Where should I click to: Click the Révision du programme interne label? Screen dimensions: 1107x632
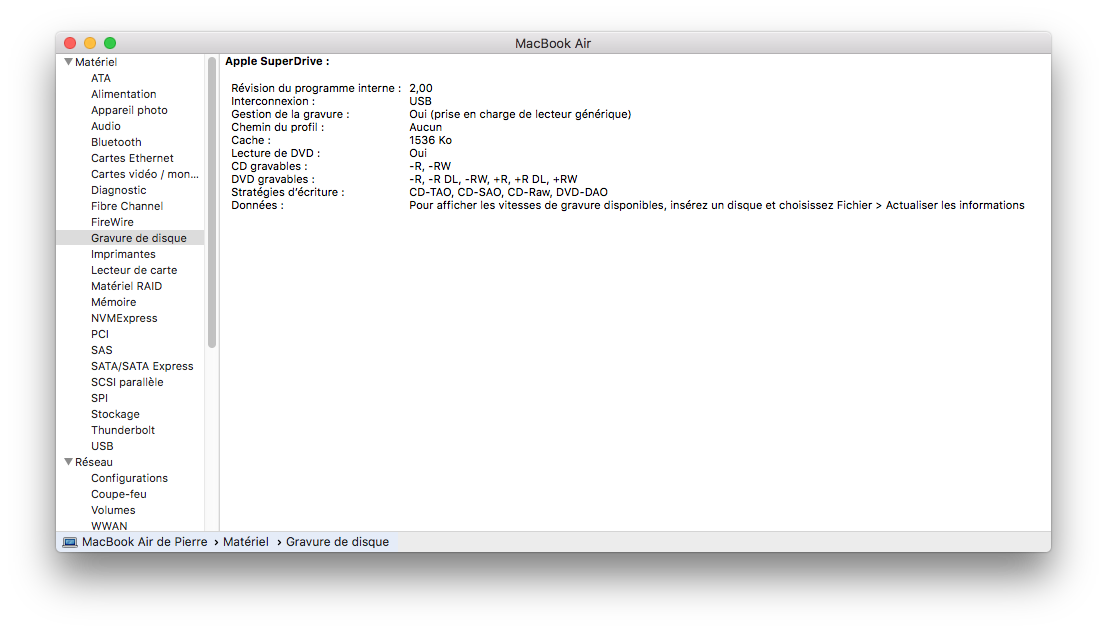point(316,88)
